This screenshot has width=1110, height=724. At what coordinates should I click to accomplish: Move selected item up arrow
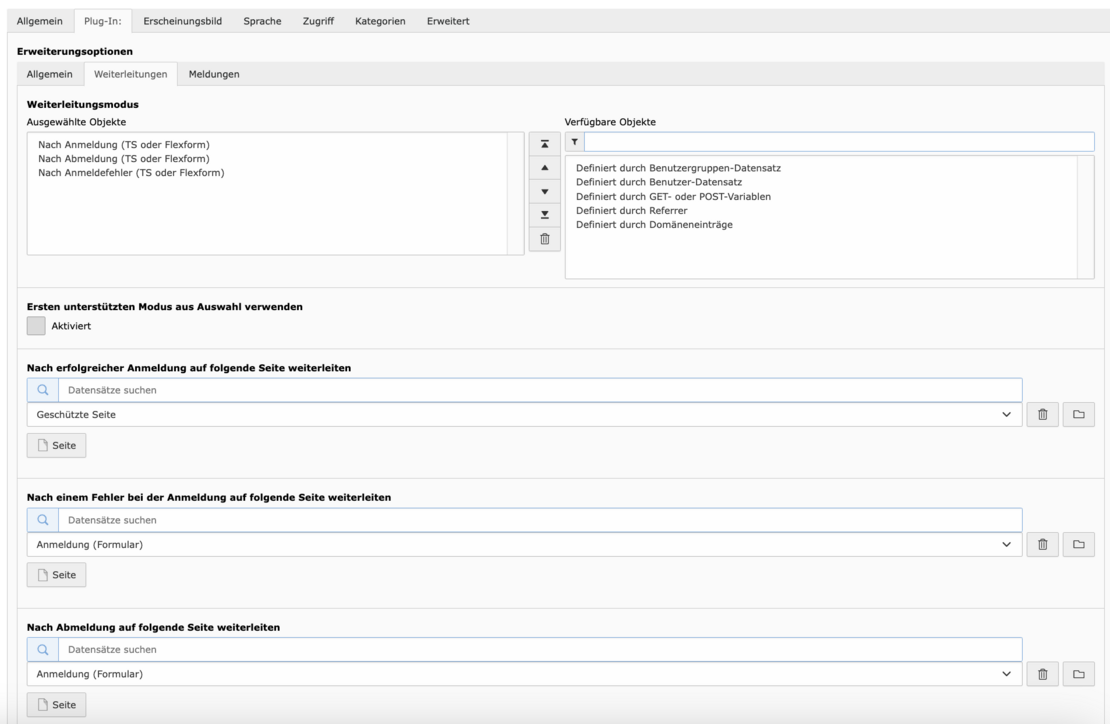[544, 167]
